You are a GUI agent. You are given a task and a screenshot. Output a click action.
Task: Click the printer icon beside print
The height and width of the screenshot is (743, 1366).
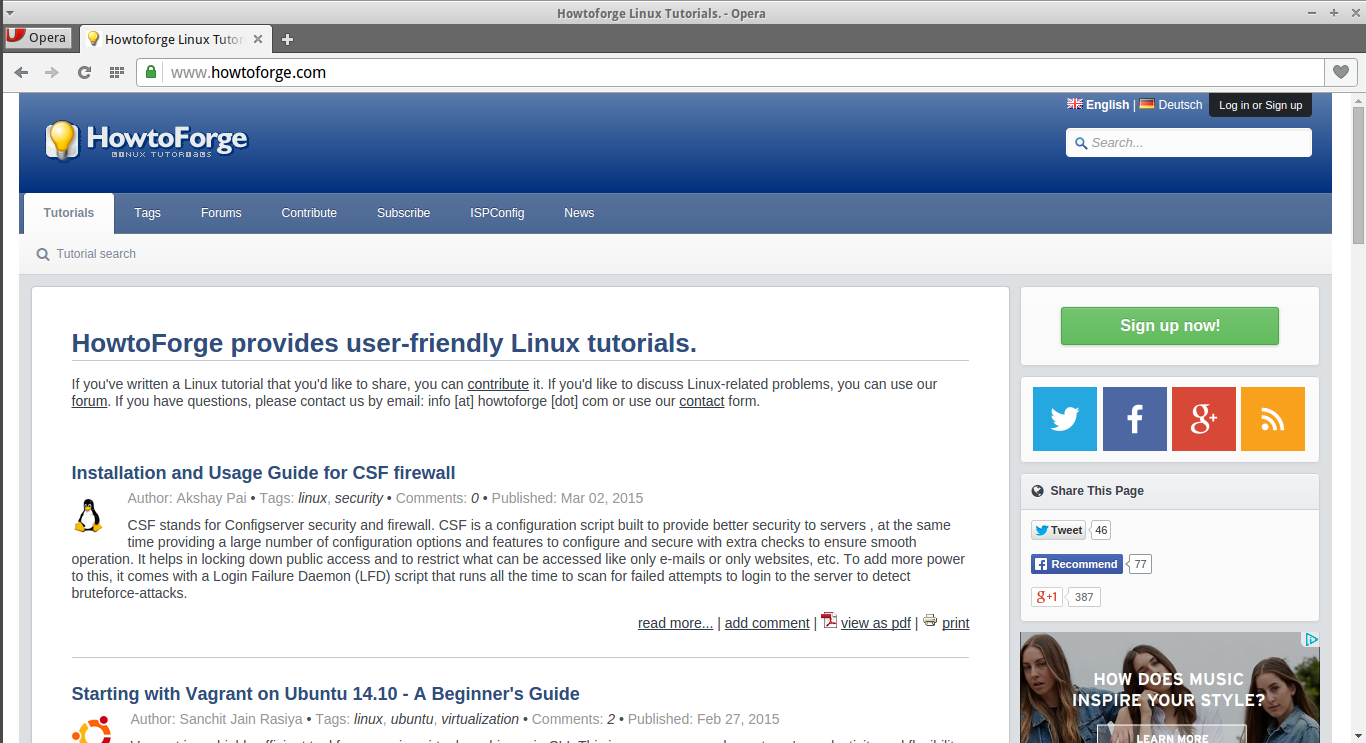930,620
